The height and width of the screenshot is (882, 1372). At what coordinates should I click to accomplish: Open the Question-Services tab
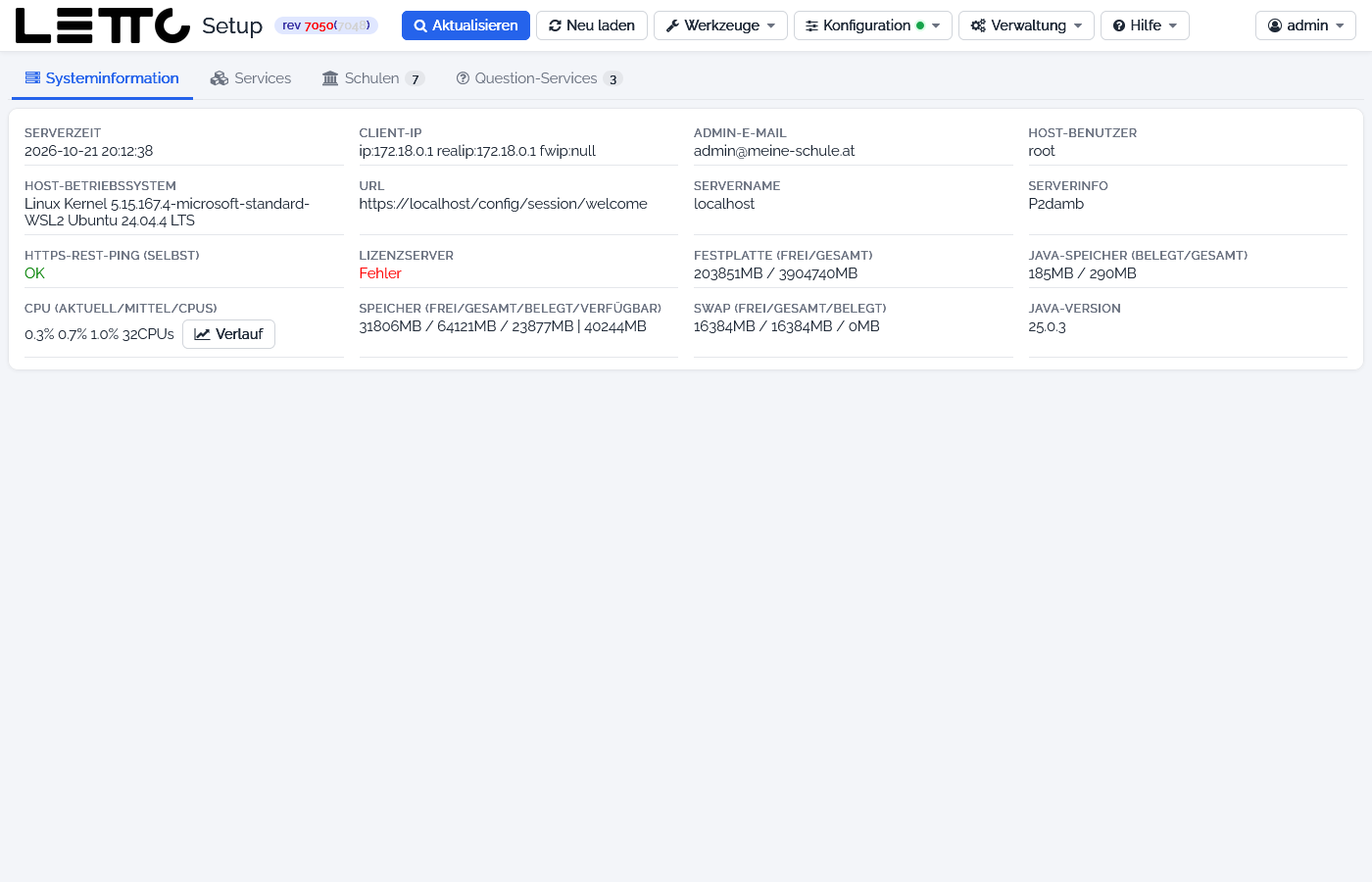pyautogui.click(x=539, y=78)
